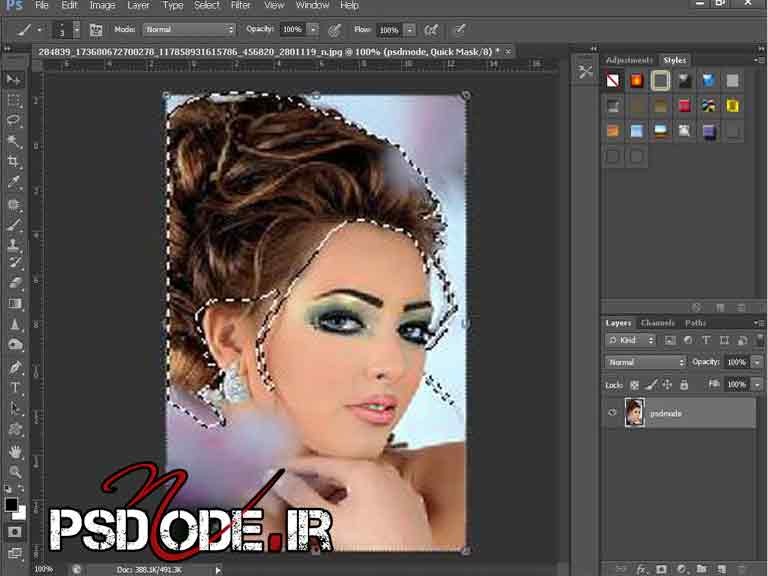The image size is (768, 576).
Task: Select the Blur tool
Action: tap(14, 324)
